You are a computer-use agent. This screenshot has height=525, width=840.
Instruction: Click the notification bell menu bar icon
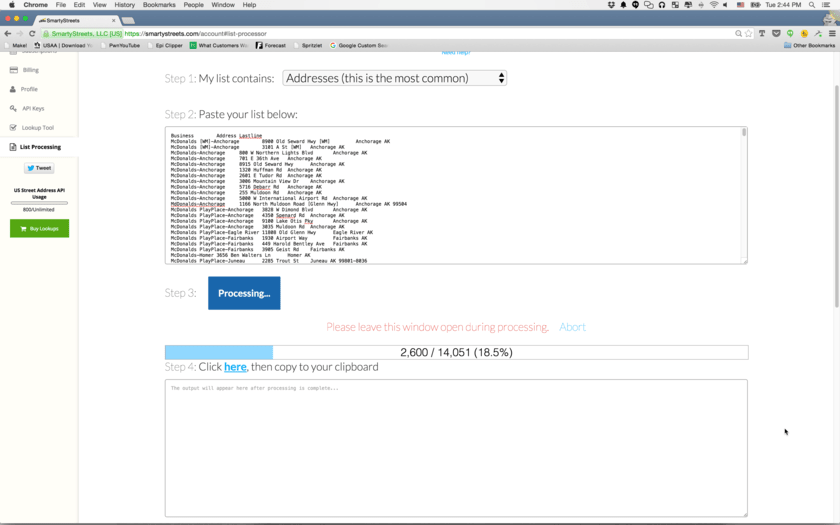[623, 5]
